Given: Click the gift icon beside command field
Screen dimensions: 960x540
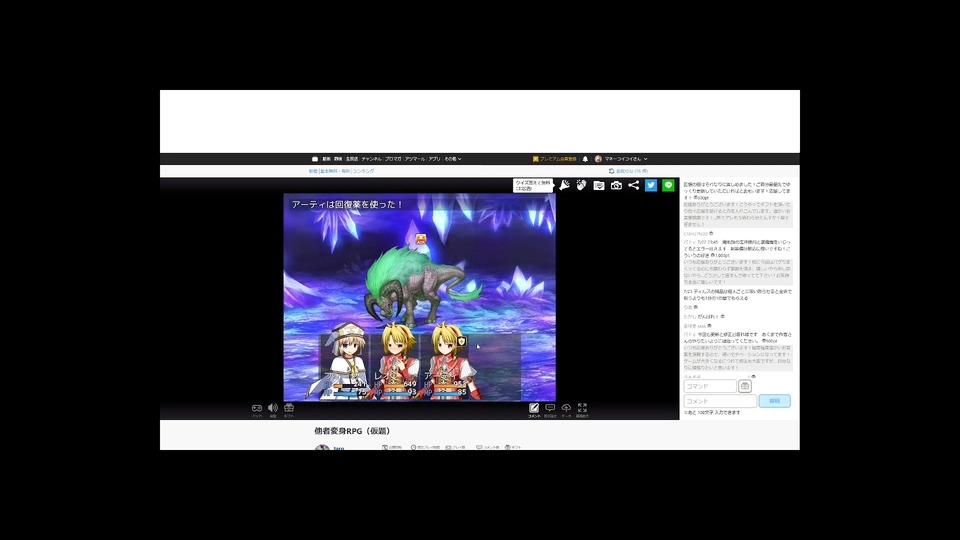Looking at the screenshot, I should [745, 386].
